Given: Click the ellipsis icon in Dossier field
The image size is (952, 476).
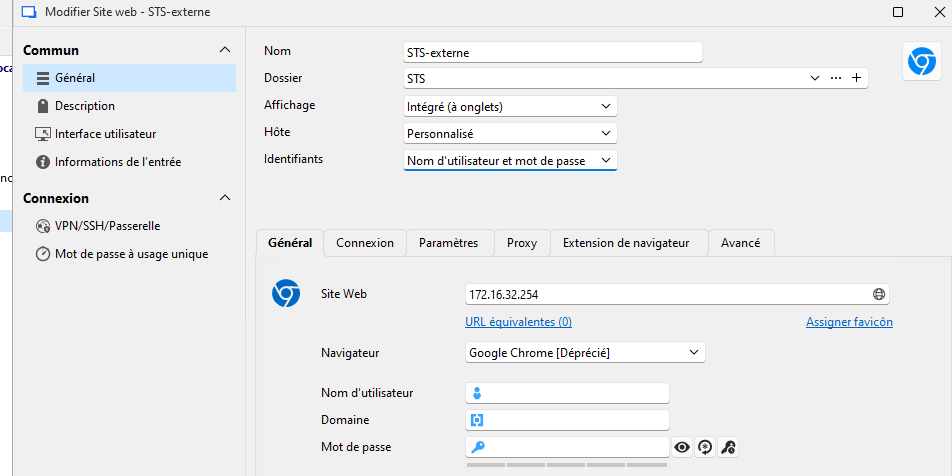Looking at the screenshot, I should (x=836, y=78).
